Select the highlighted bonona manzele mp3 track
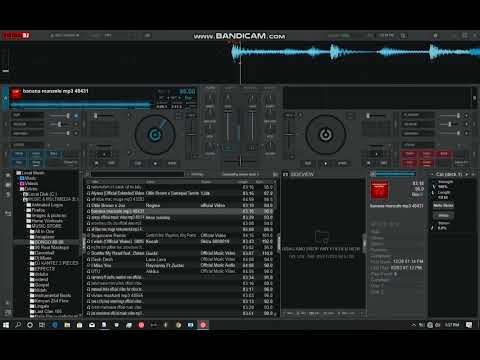The width and height of the screenshot is (480, 360). click(180, 211)
